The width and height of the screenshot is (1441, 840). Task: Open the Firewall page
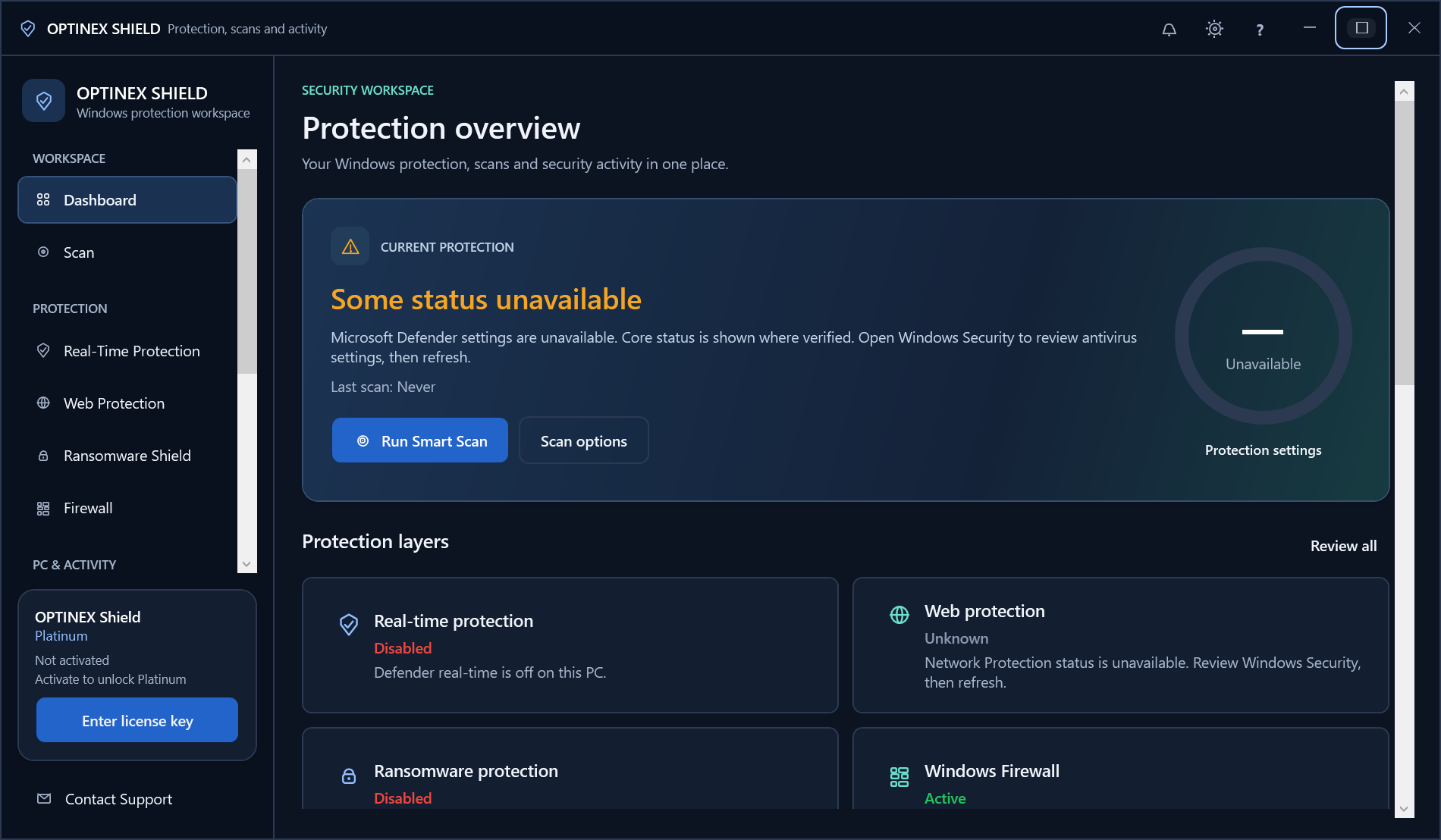click(x=127, y=508)
